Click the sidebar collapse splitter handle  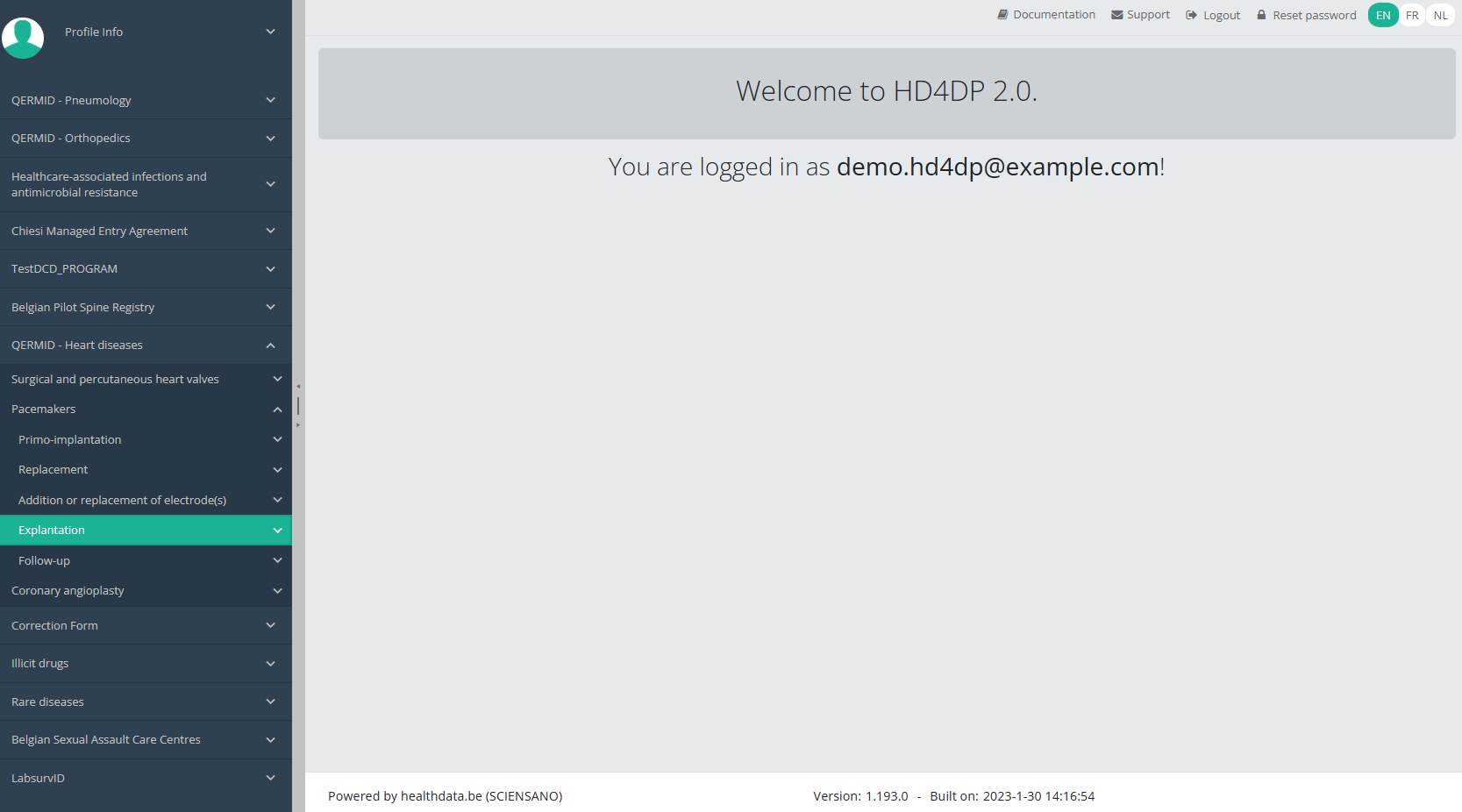click(298, 406)
